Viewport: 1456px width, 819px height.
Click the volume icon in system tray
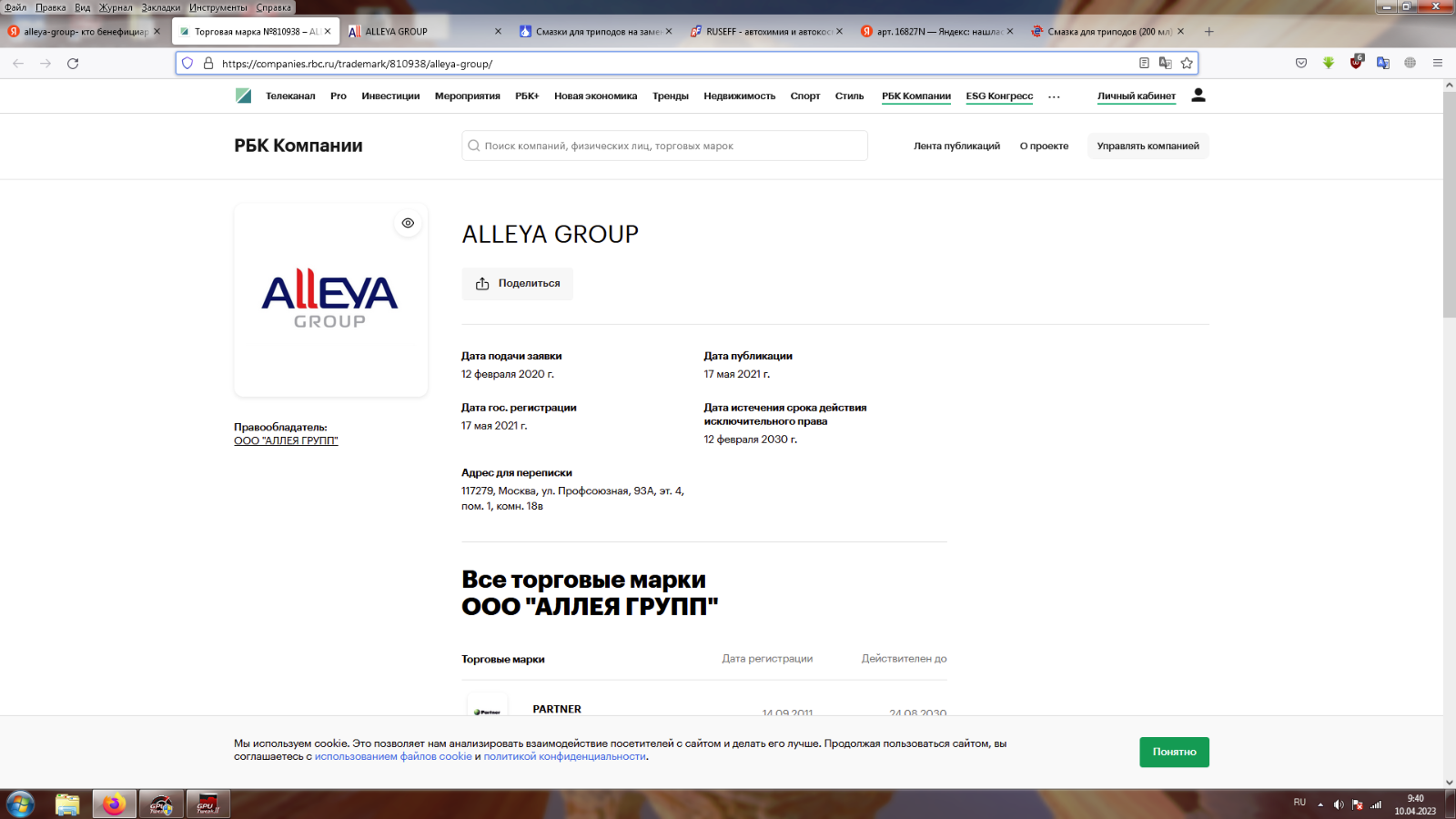[x=1339, y=804]
